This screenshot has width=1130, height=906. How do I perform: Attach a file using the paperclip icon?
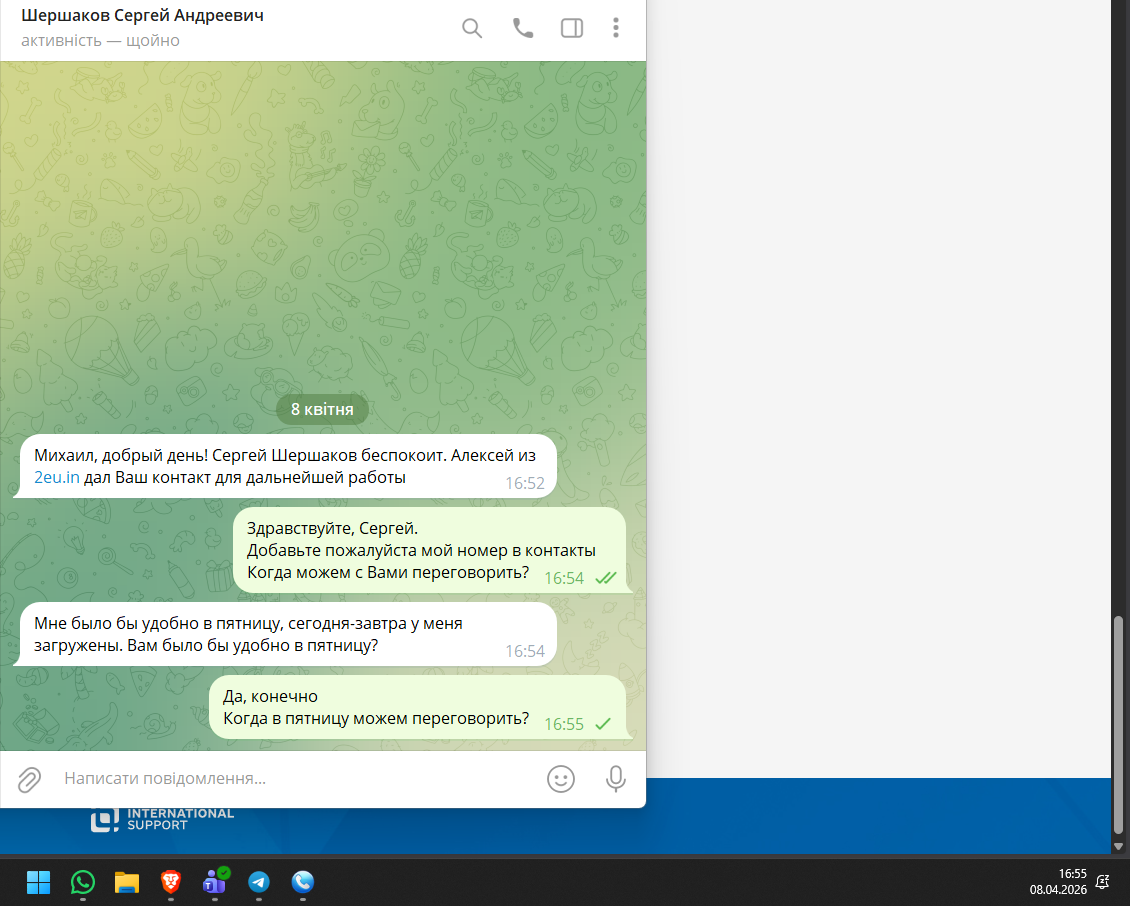(x=29, y=779)
